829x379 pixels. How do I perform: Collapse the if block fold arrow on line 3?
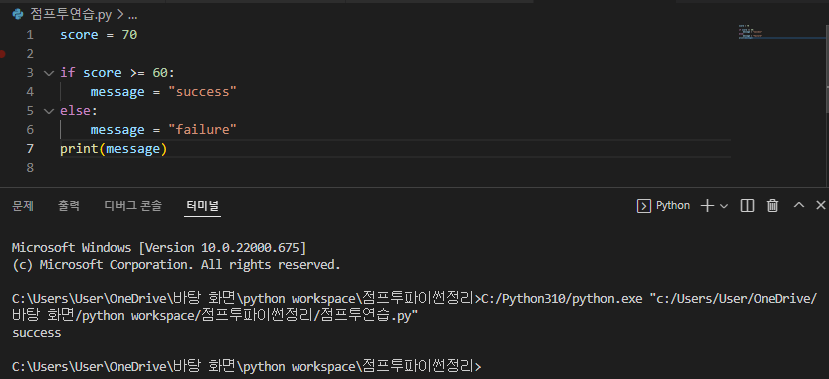click(49, 72)
